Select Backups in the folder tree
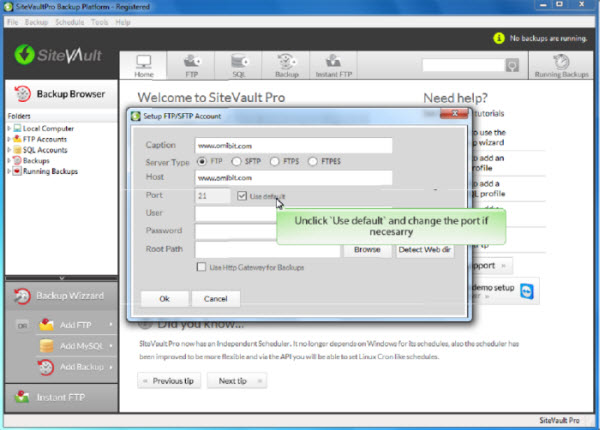600x430 pixels. coord(36,161)
